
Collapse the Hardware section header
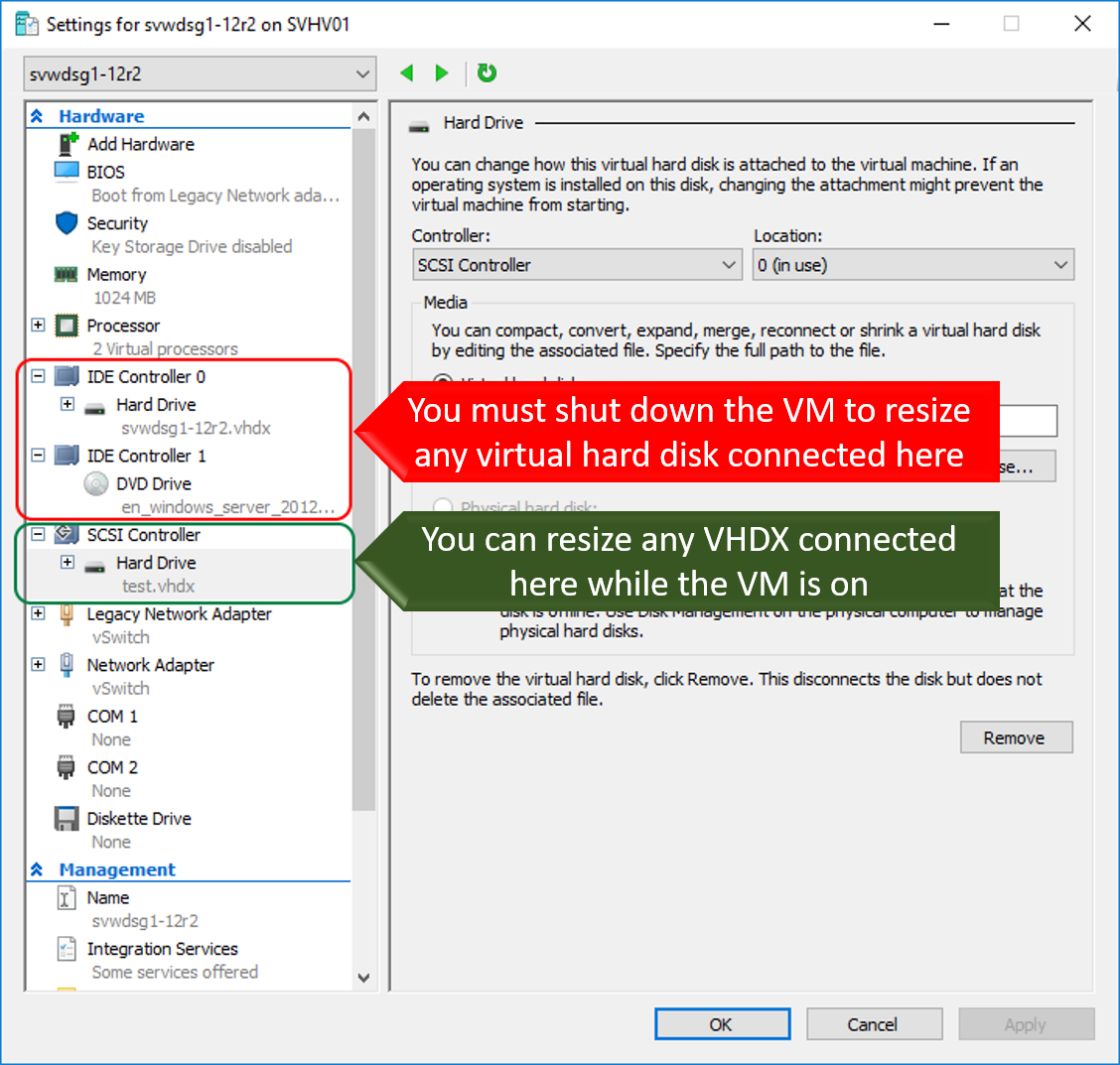coord(37,116)
